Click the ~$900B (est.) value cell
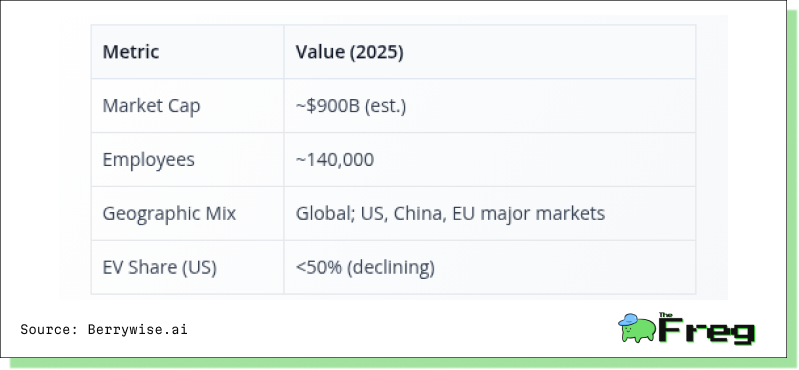 pyautogui.click(x=490, y=106)
